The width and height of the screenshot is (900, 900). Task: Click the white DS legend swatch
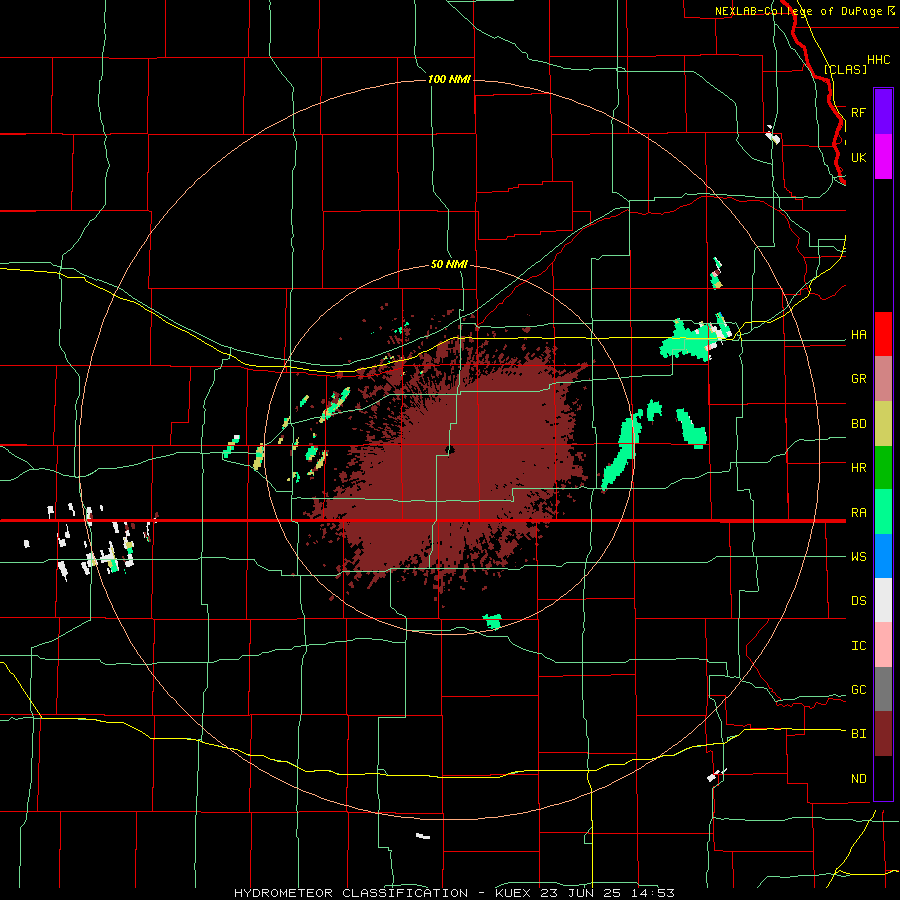tap(883, 600)
